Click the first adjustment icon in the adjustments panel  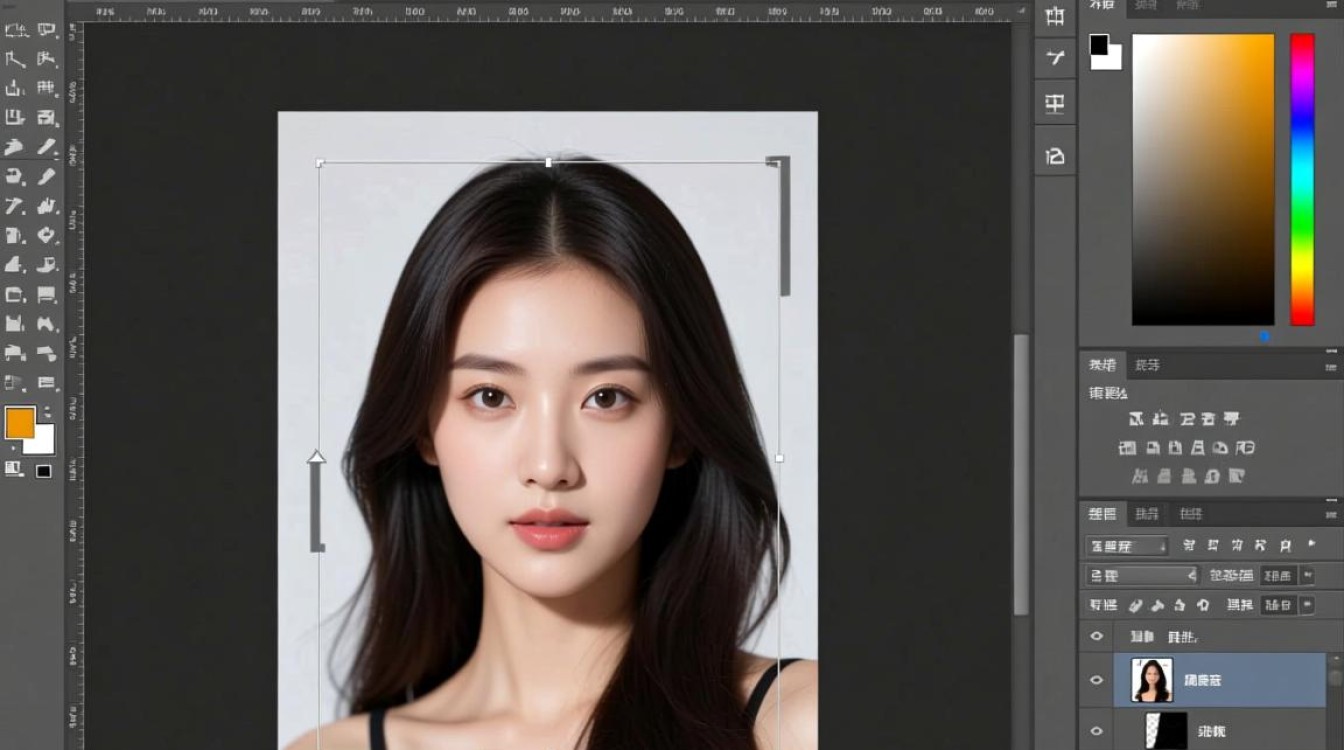point(1136,419)
